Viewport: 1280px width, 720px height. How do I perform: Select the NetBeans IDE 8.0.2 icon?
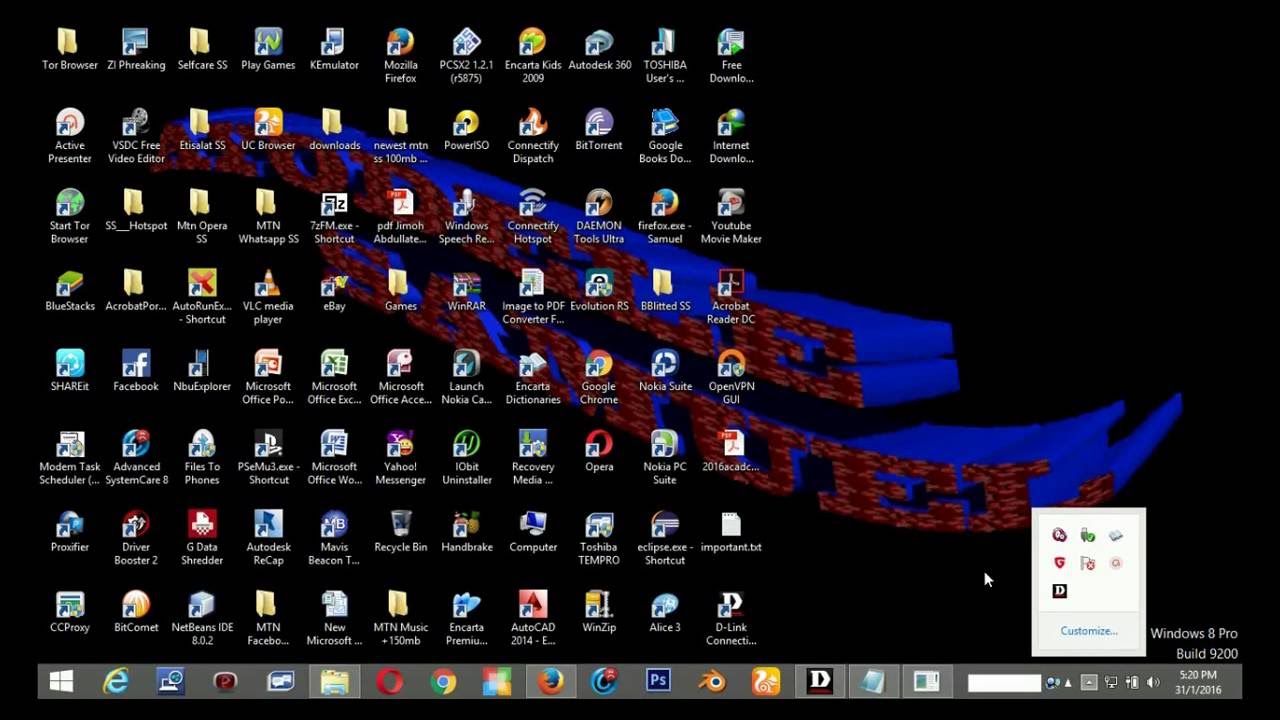(202, 619)
